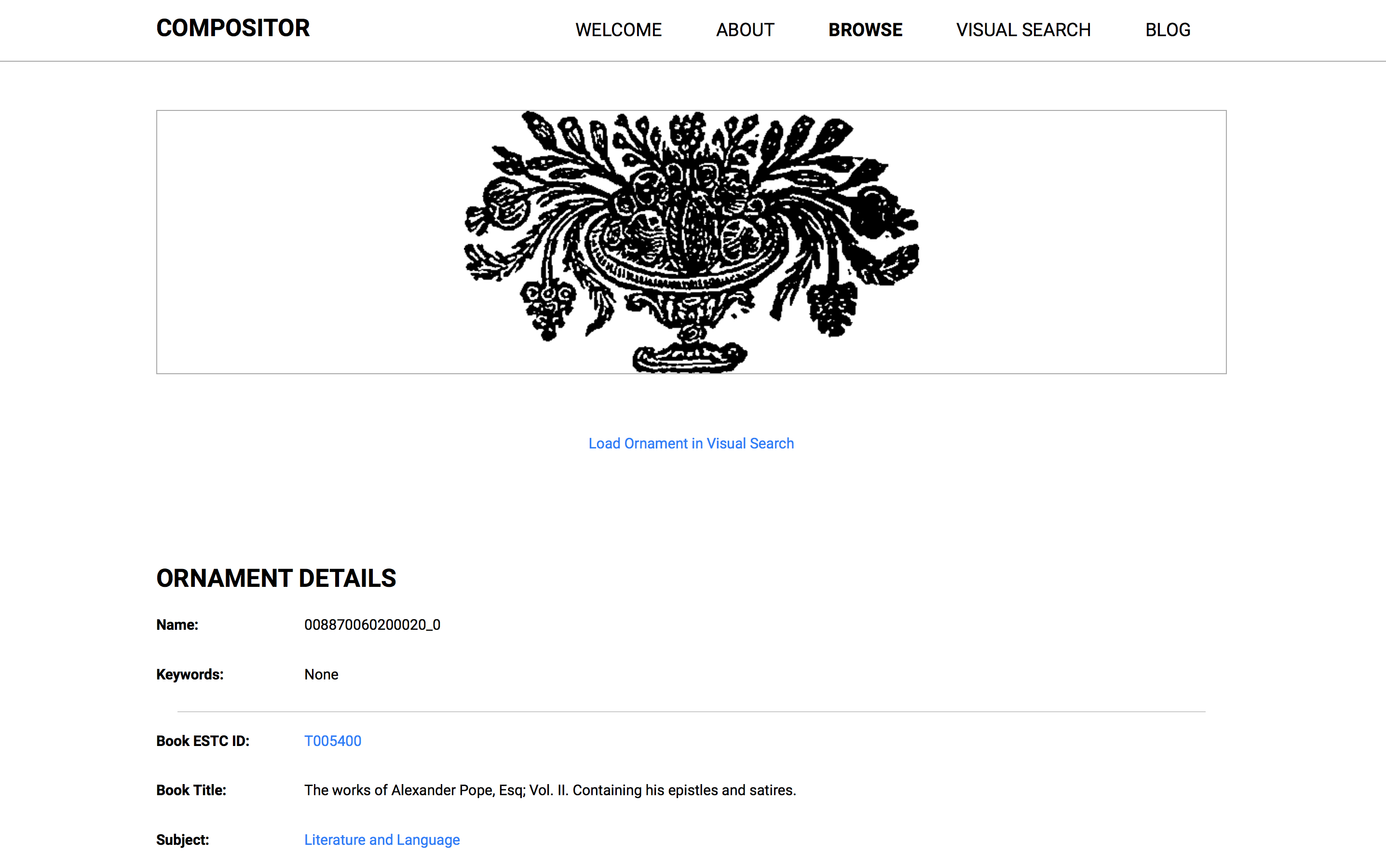The image size is (1386, 868).
Task: Open the Visual Search page
Action: click(1023, 30)
